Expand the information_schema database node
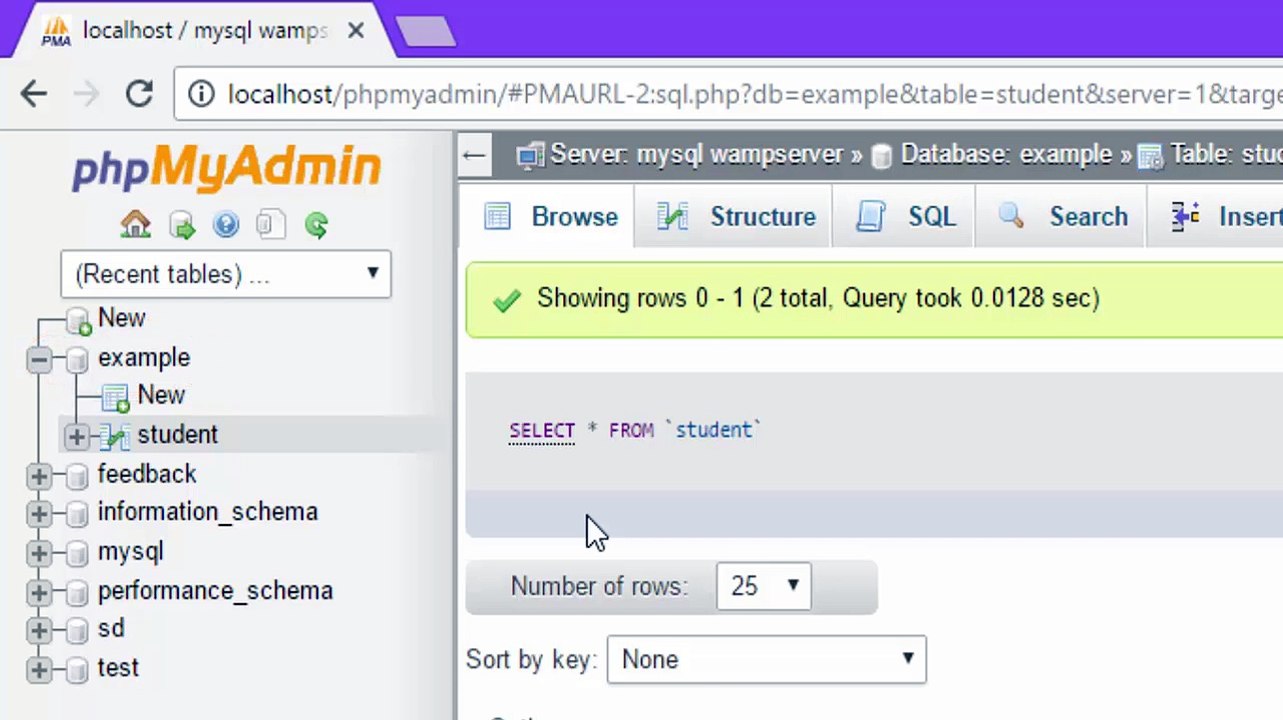Image resolution: width=1283 pixels, height=720 pixels. (x=39, y=514)
